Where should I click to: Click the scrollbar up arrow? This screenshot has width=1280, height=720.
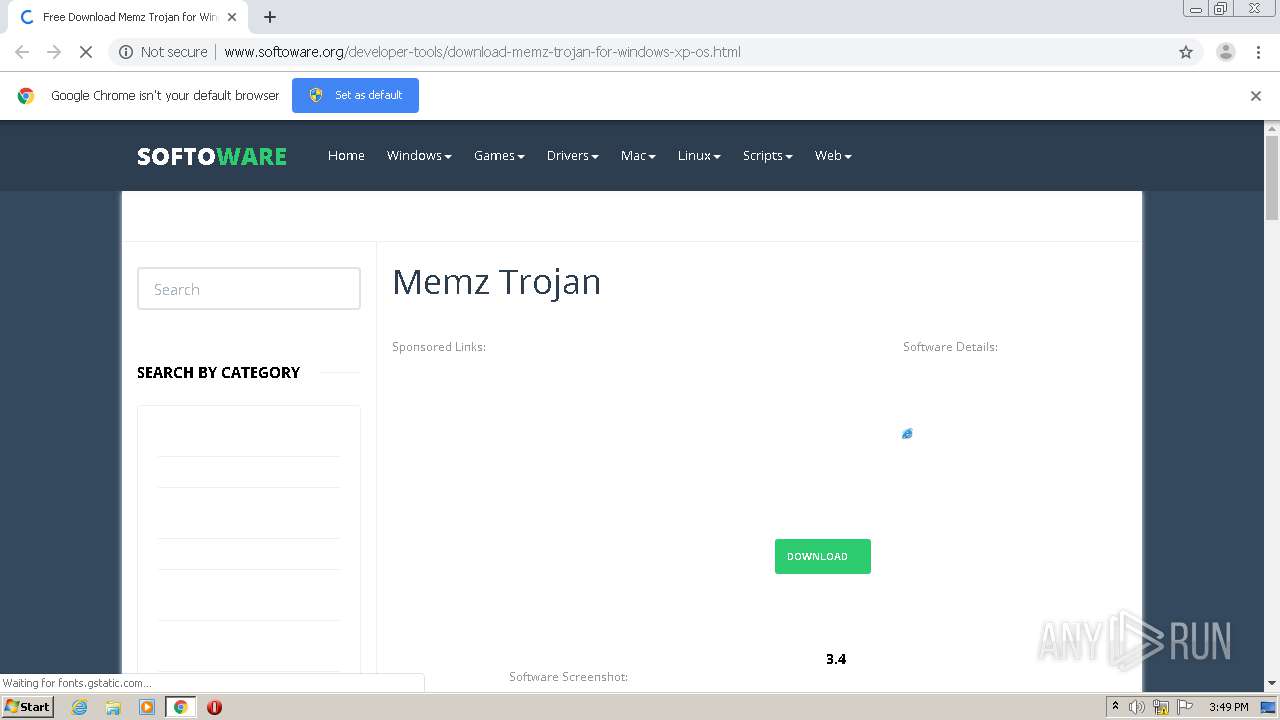[x=1272, y=128]
